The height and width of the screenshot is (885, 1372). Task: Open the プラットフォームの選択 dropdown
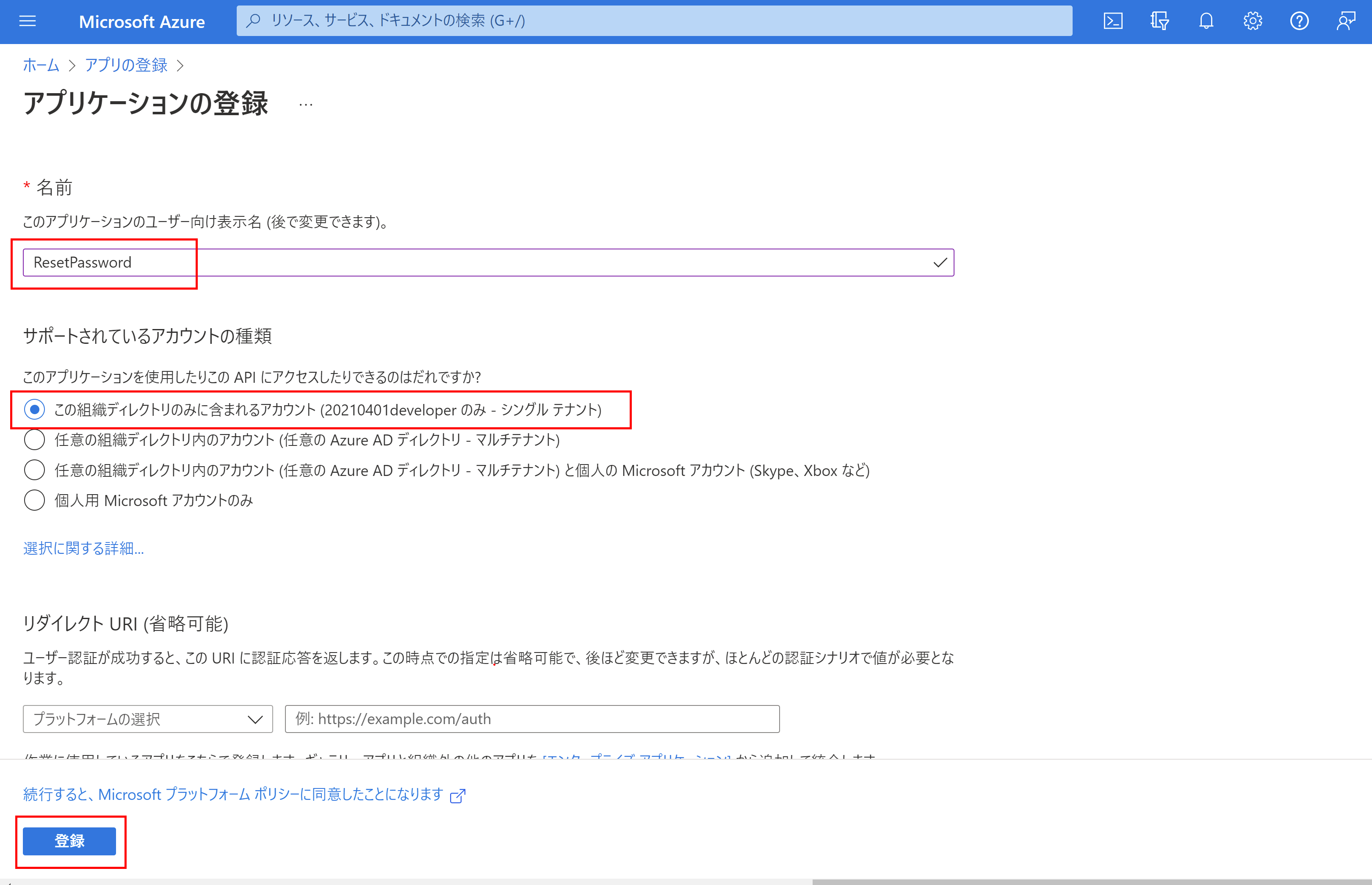point(148,719)
